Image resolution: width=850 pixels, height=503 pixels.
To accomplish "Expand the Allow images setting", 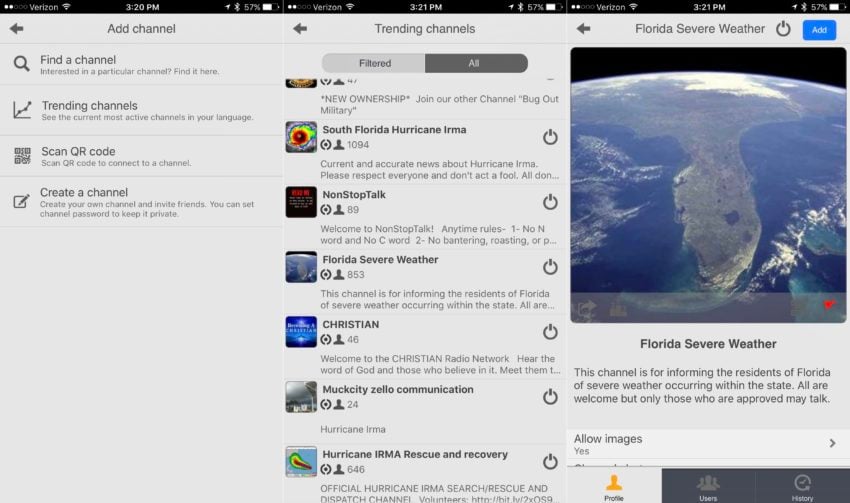I will click(708, 444).
